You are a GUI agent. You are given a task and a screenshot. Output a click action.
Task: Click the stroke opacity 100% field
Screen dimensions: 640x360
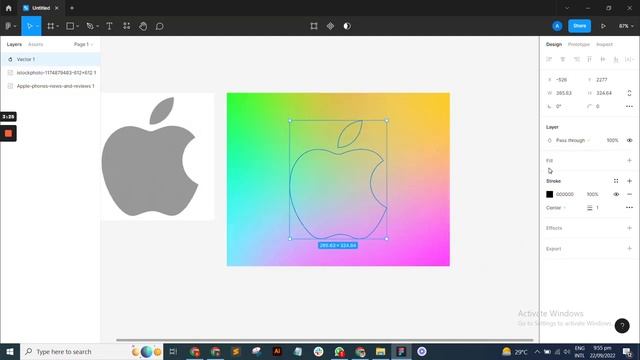point(593,194)
